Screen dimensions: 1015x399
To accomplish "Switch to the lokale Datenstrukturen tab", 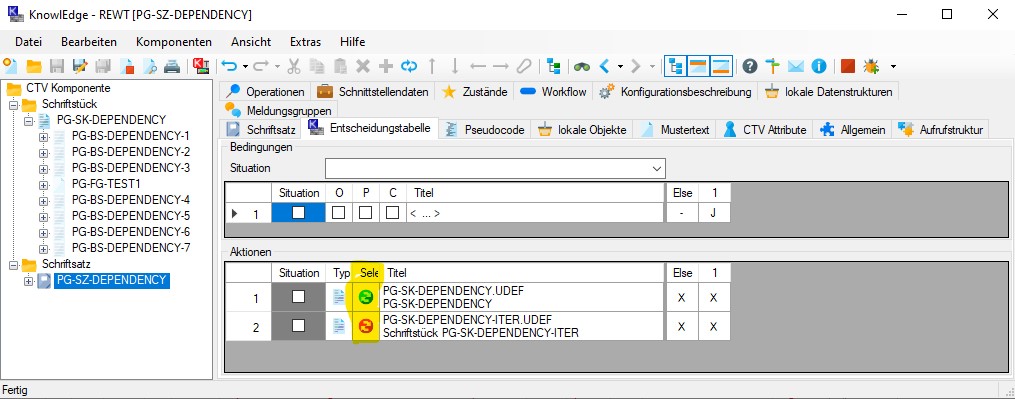I will (829, 92).
